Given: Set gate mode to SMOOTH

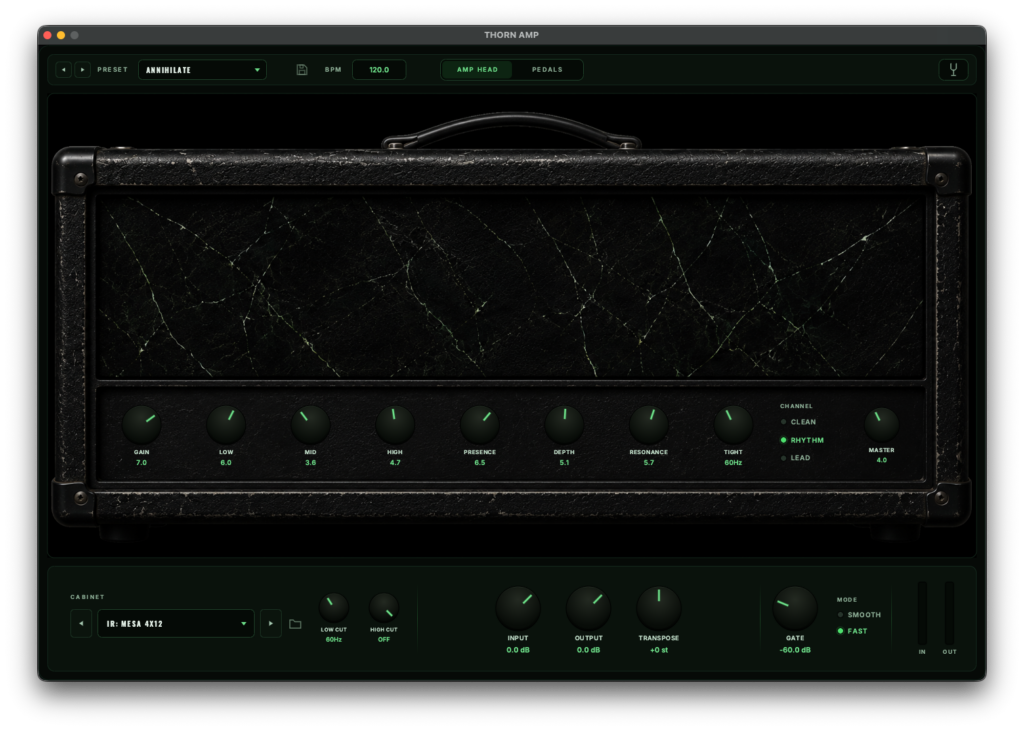Looking at the screenshot, I should click(x=859, y=615).
